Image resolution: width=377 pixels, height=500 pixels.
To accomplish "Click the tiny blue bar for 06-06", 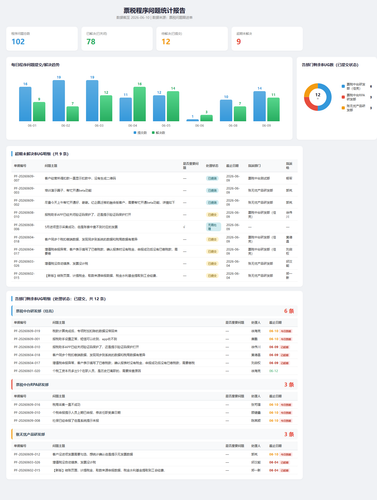I will click(193, 120).
